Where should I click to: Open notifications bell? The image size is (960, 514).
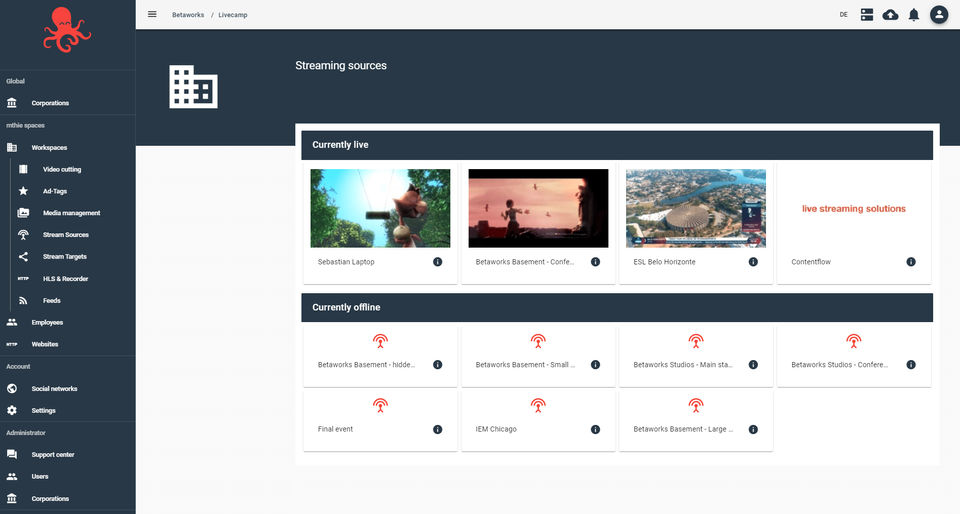coord(913,14)
